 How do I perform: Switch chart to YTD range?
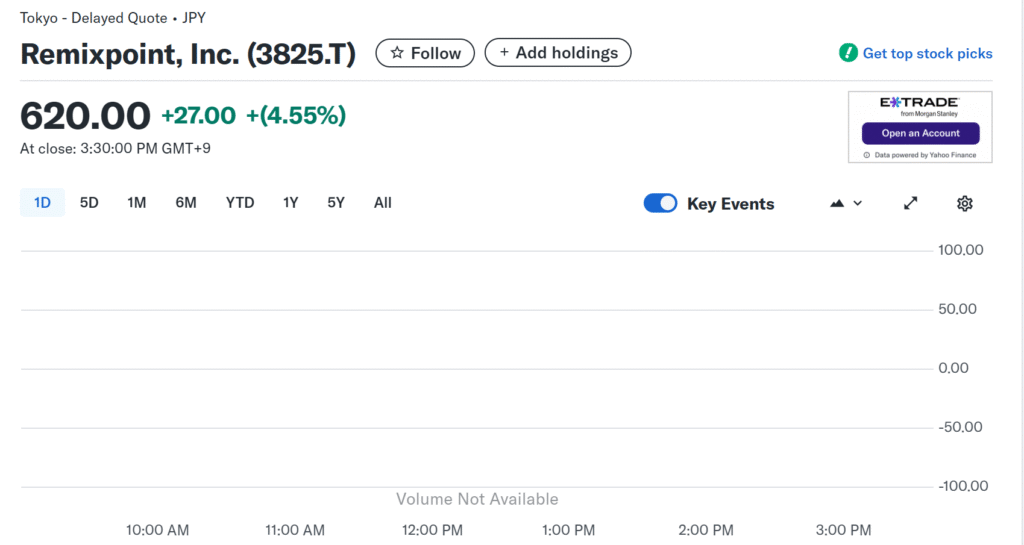click(x=240, y=203)
